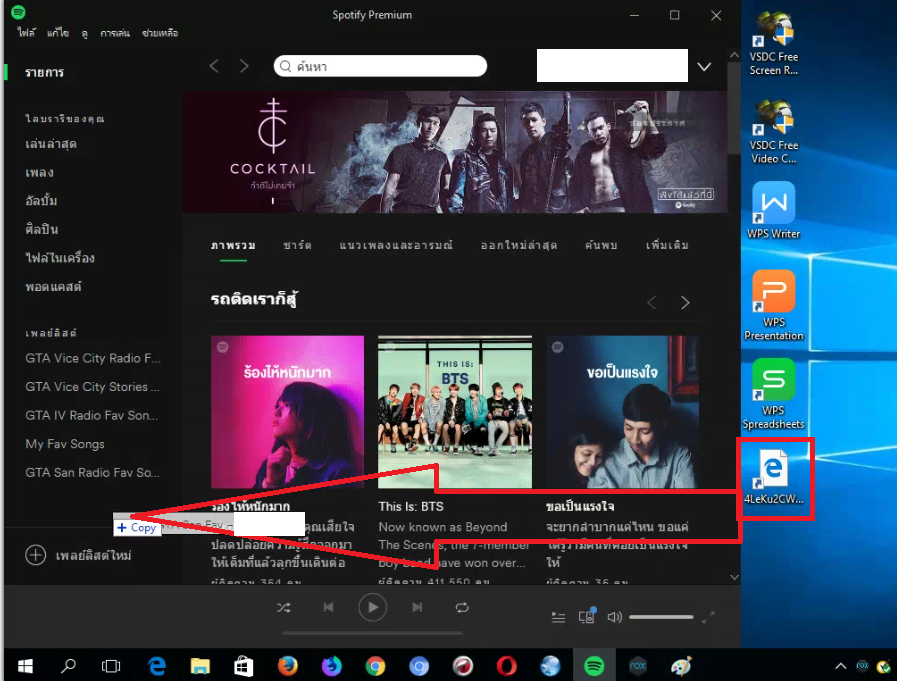
Task: Open the ขอเป็นแรงใจ playlist cover
Action: click(622, 412)
